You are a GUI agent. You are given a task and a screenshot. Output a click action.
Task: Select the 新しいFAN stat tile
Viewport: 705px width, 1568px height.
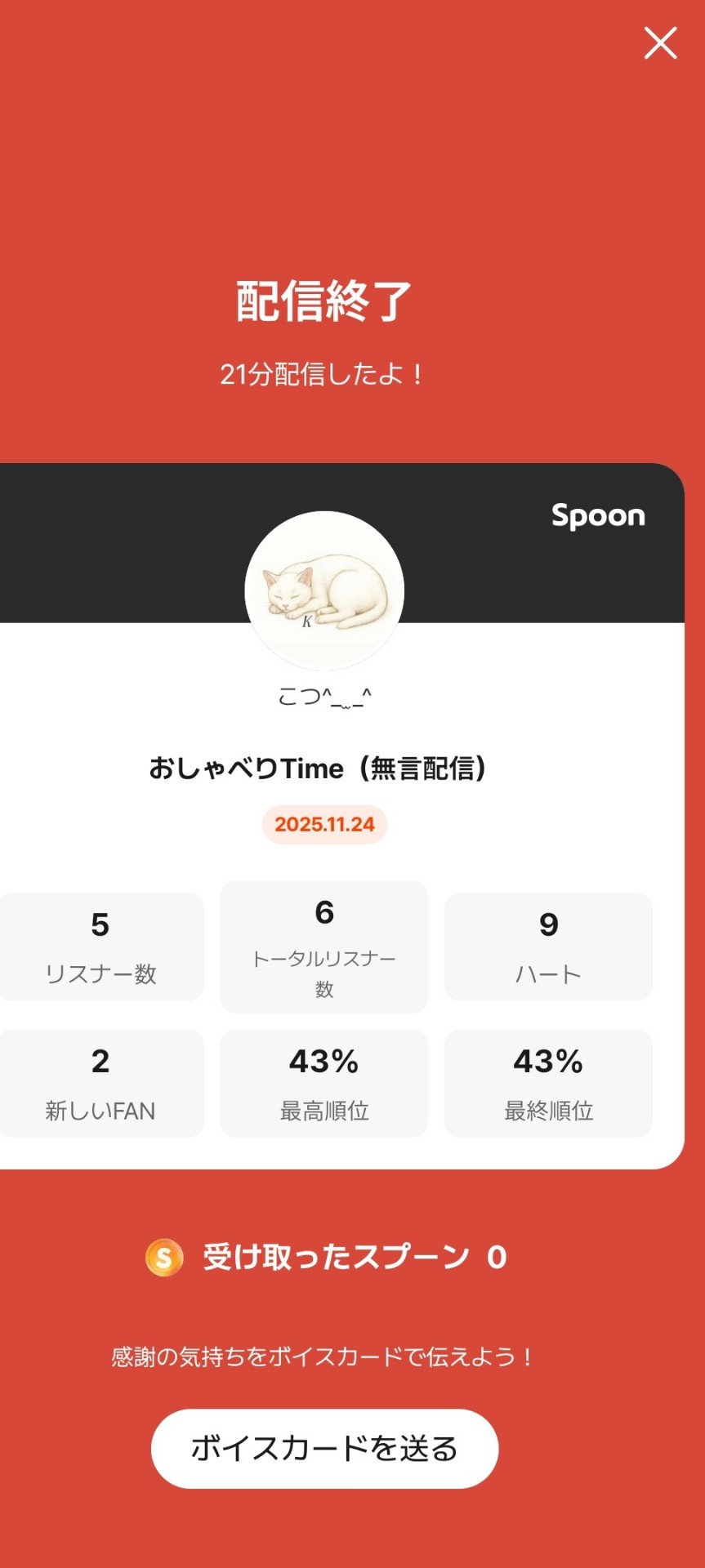click(100, 1083)
